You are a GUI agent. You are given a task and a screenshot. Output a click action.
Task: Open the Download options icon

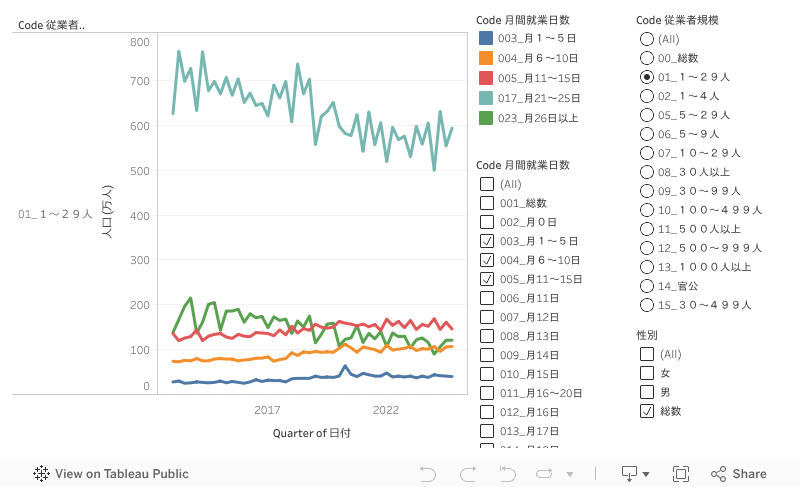click(629, 474)
